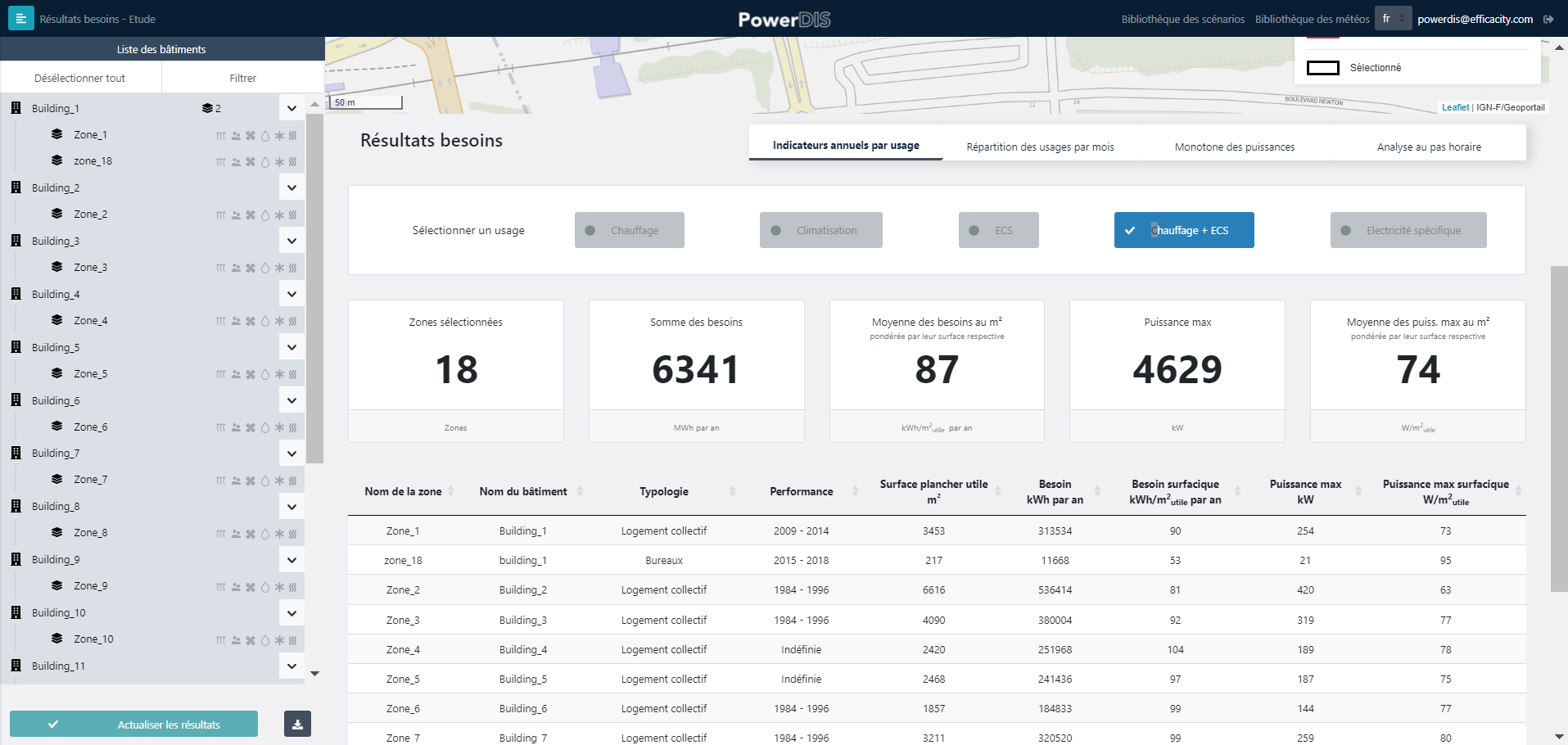Toggle selection of Zone_10 in building list
Screen dimensions: 1568x745
pyautogui.click(x=93, y=639)
